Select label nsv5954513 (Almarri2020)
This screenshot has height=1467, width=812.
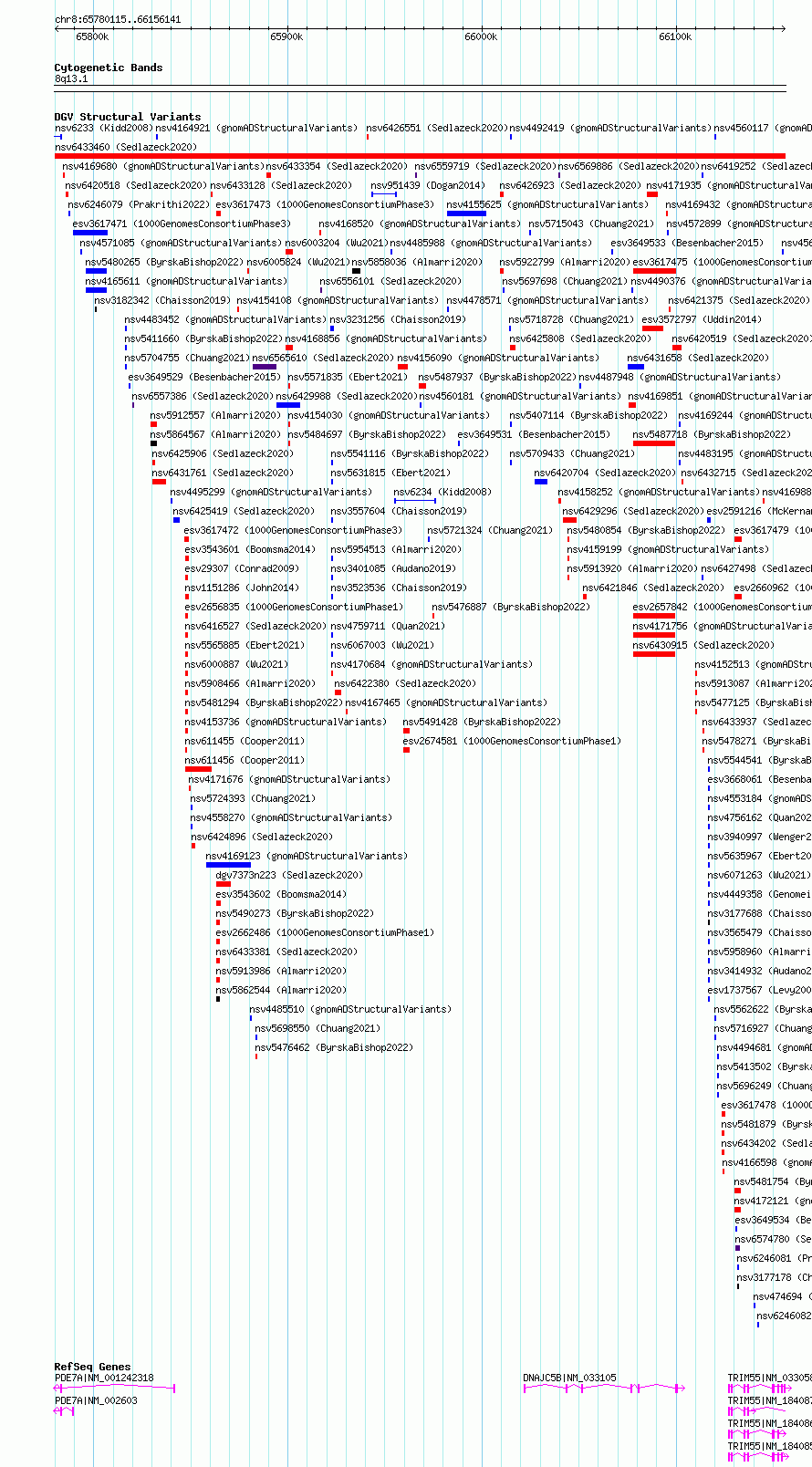[396, 549]
